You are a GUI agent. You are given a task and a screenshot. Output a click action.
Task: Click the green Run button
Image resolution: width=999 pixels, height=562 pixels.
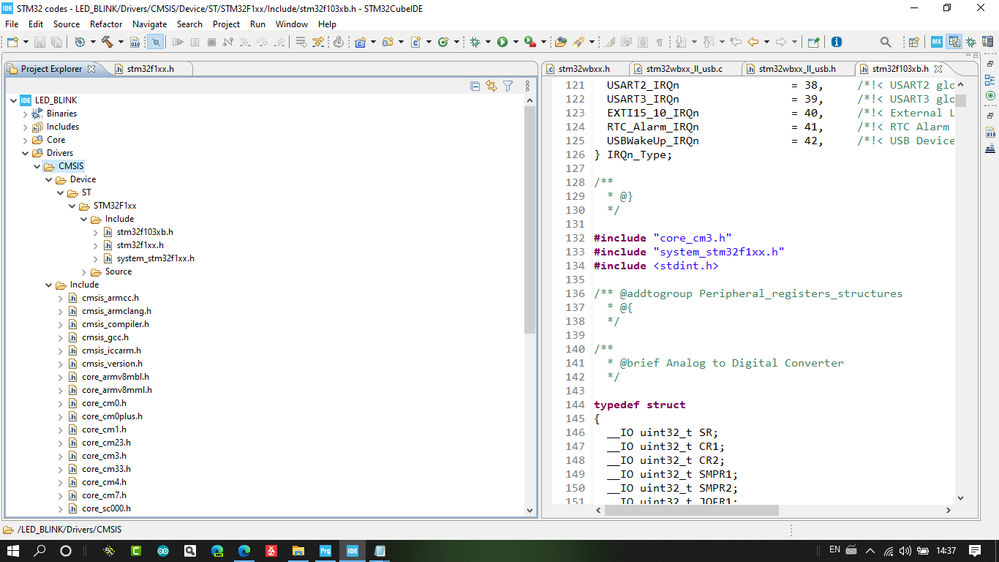coord(502,42)
